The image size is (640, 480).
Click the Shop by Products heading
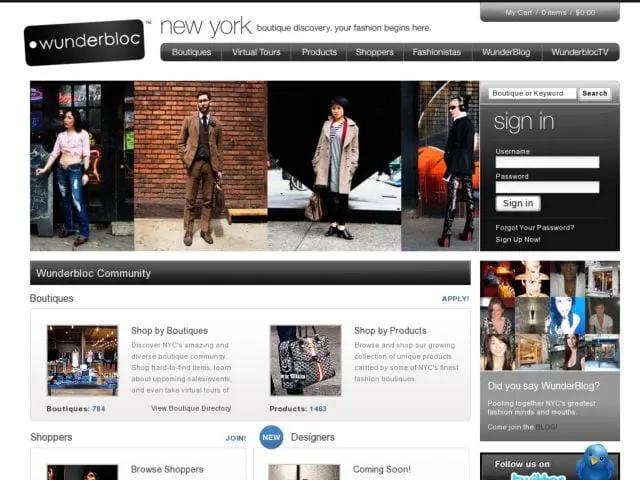(390, 331)
